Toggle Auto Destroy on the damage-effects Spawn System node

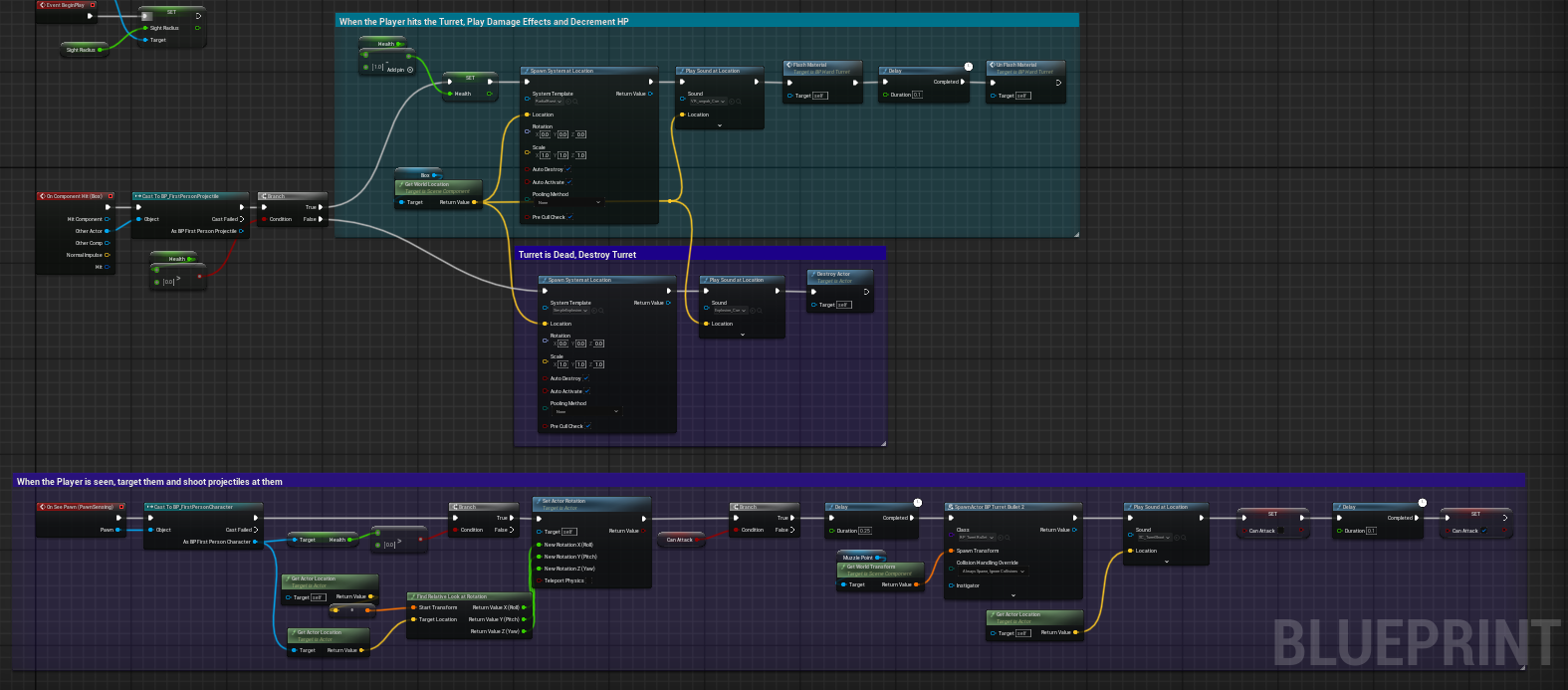click(568, 169)
